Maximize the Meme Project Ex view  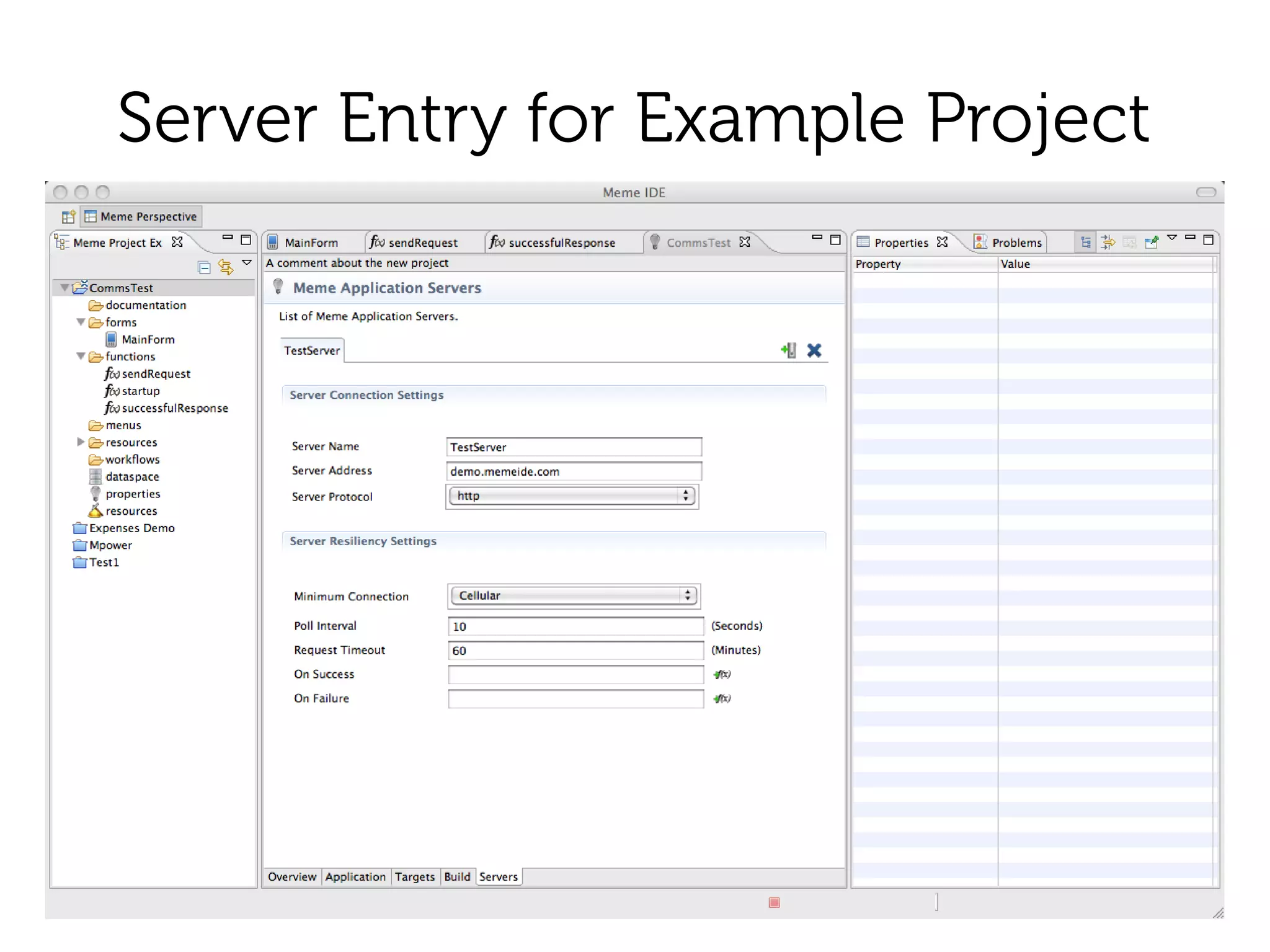(x=246, y=239)
